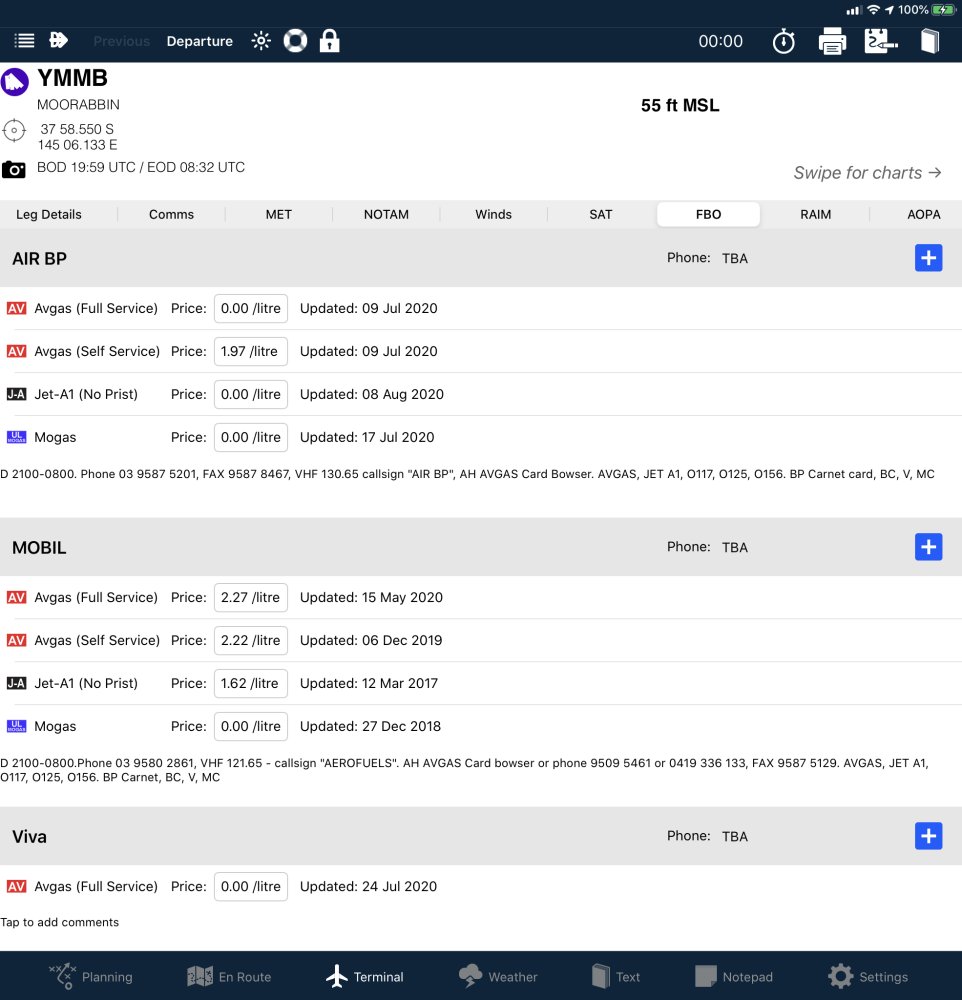Edit MOBIL Mogas price field

pos(251,726)
